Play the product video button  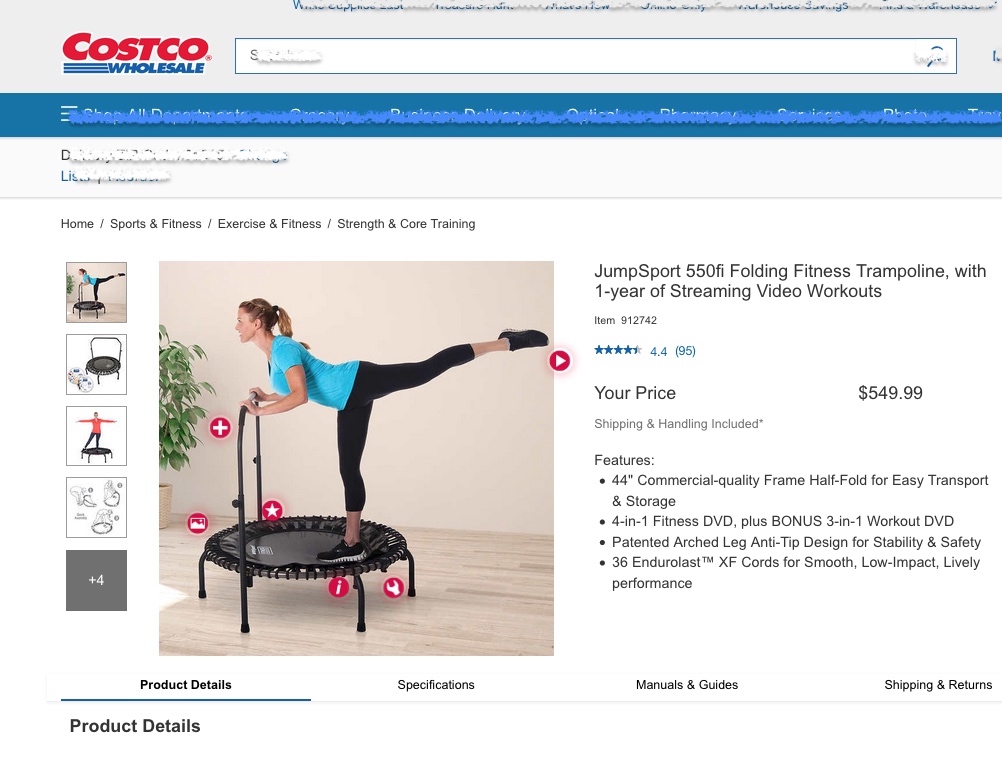pyautogui.click(x=560, y=361)
